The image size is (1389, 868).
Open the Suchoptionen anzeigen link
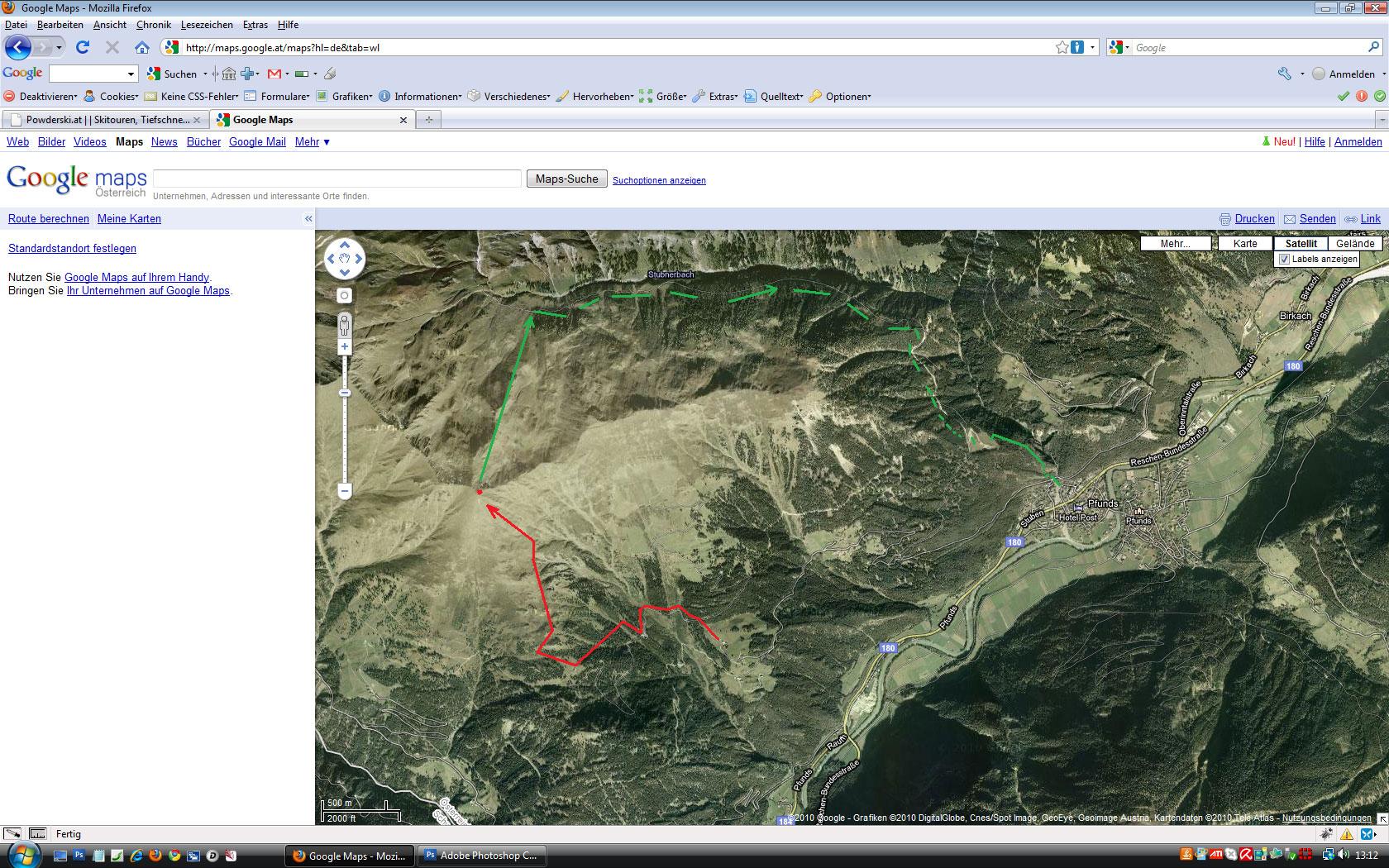659,180
